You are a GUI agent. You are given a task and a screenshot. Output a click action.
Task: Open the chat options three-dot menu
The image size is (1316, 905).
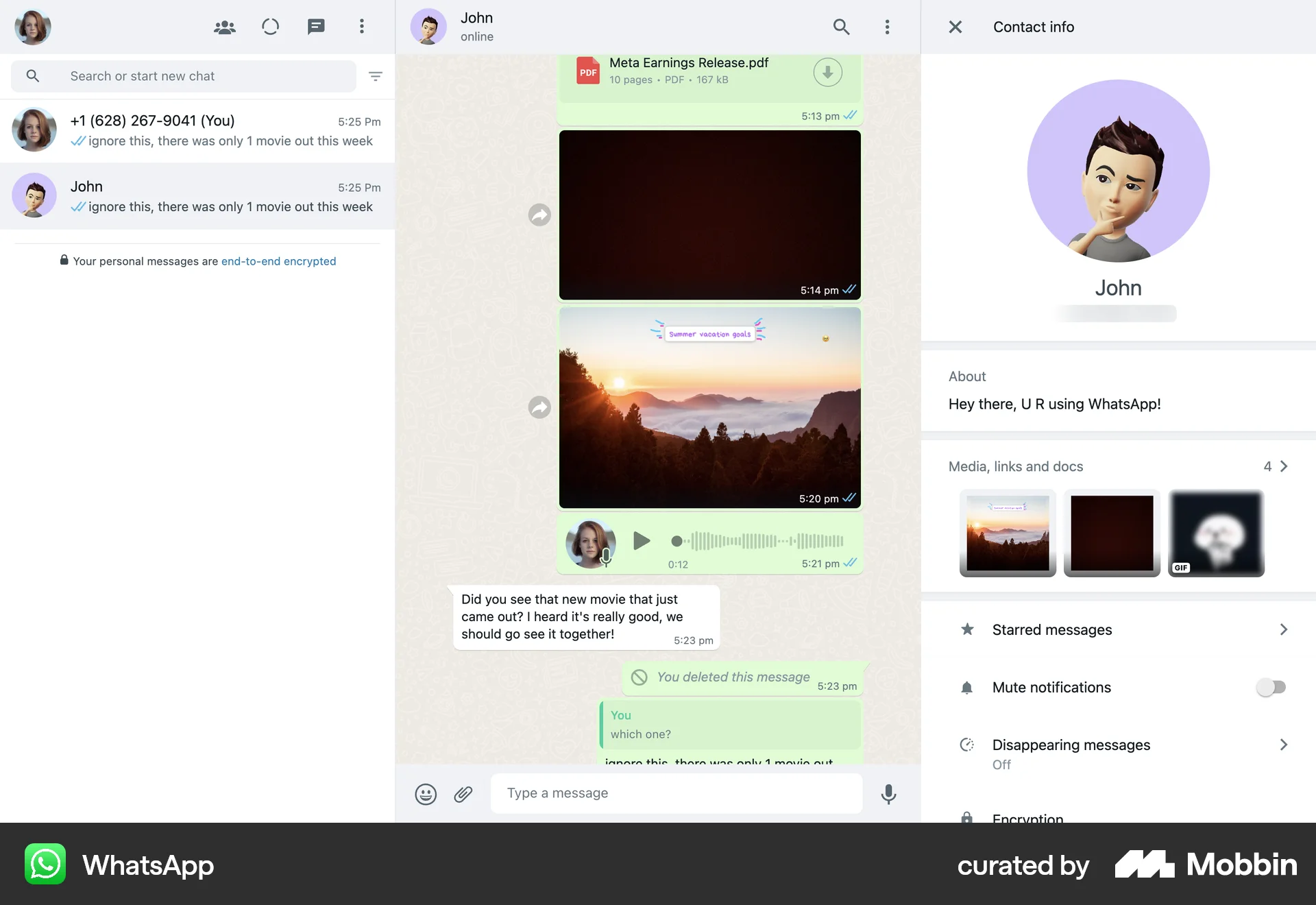886,27
